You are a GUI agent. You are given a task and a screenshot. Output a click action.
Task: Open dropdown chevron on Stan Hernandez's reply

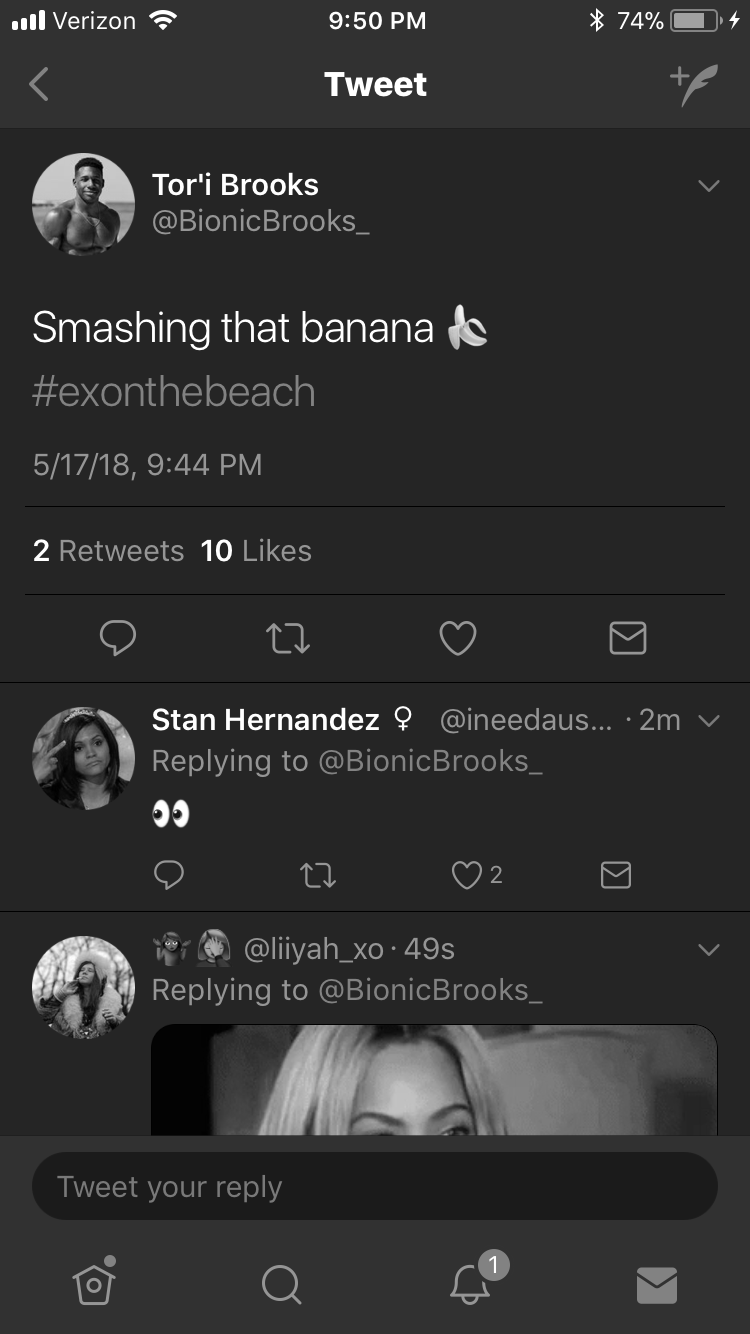point(709,721)
